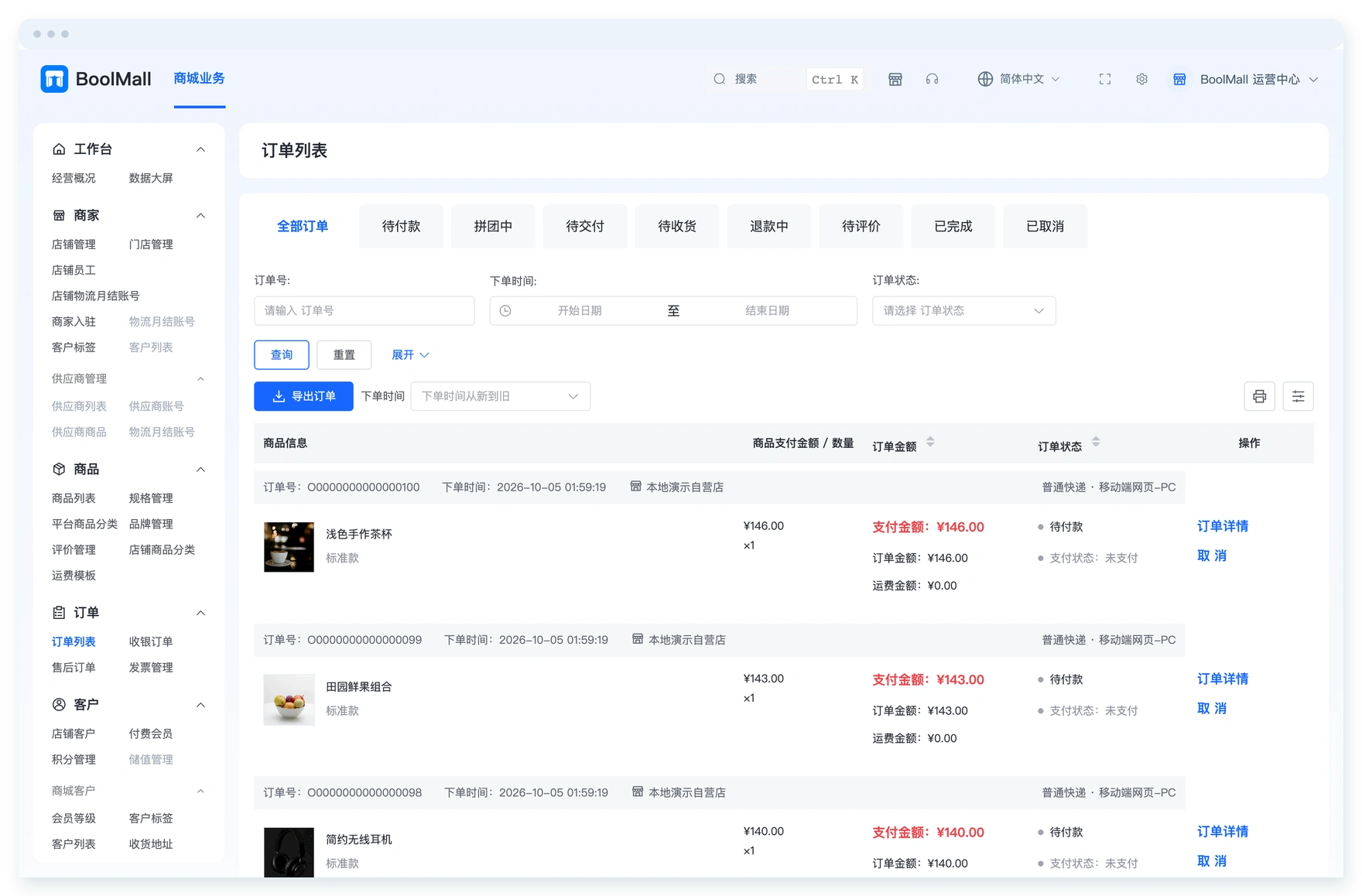Open 订单详情 for 浅色手作茶杯 order
The height and width of the screenshot is (896, 1362).
1223,526
